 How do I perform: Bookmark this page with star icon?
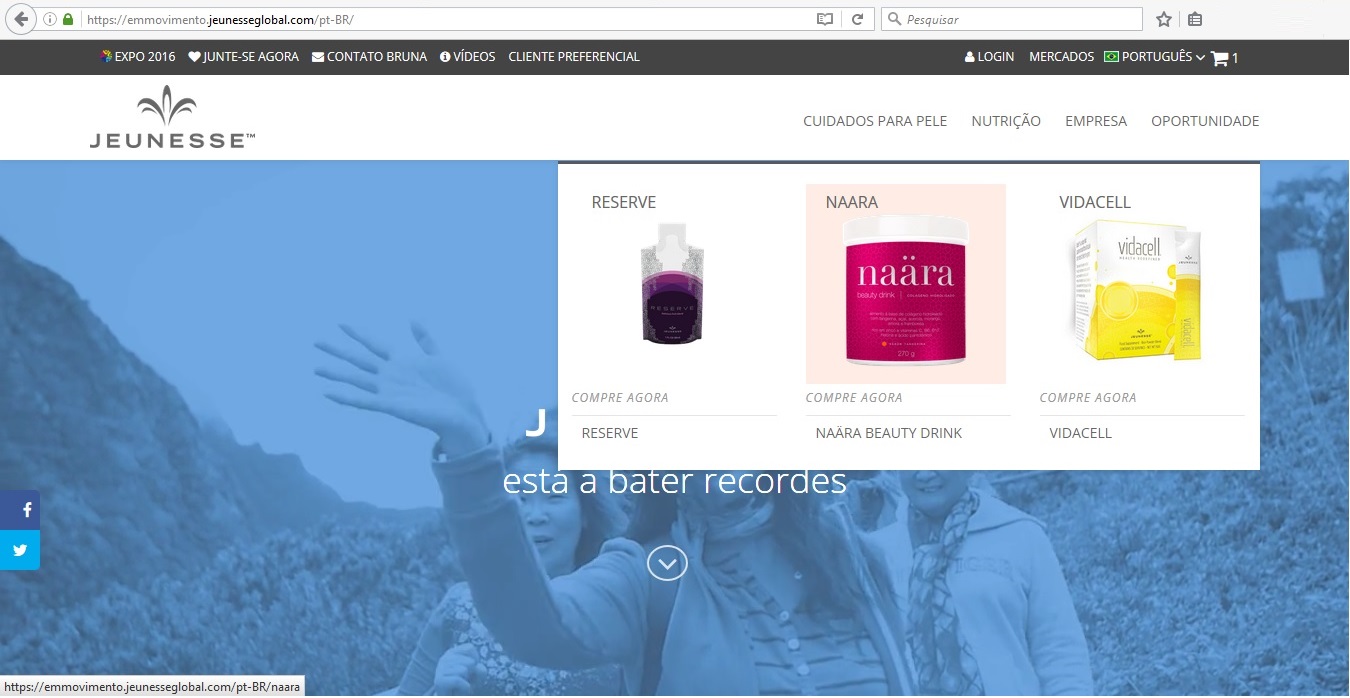1164,19
